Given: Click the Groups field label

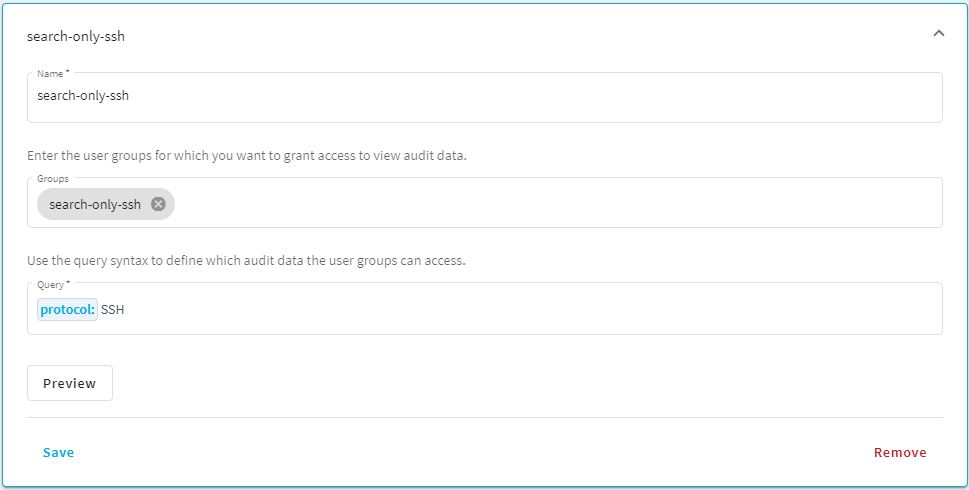Looking at the screenshot, I should tap(53, 179).
